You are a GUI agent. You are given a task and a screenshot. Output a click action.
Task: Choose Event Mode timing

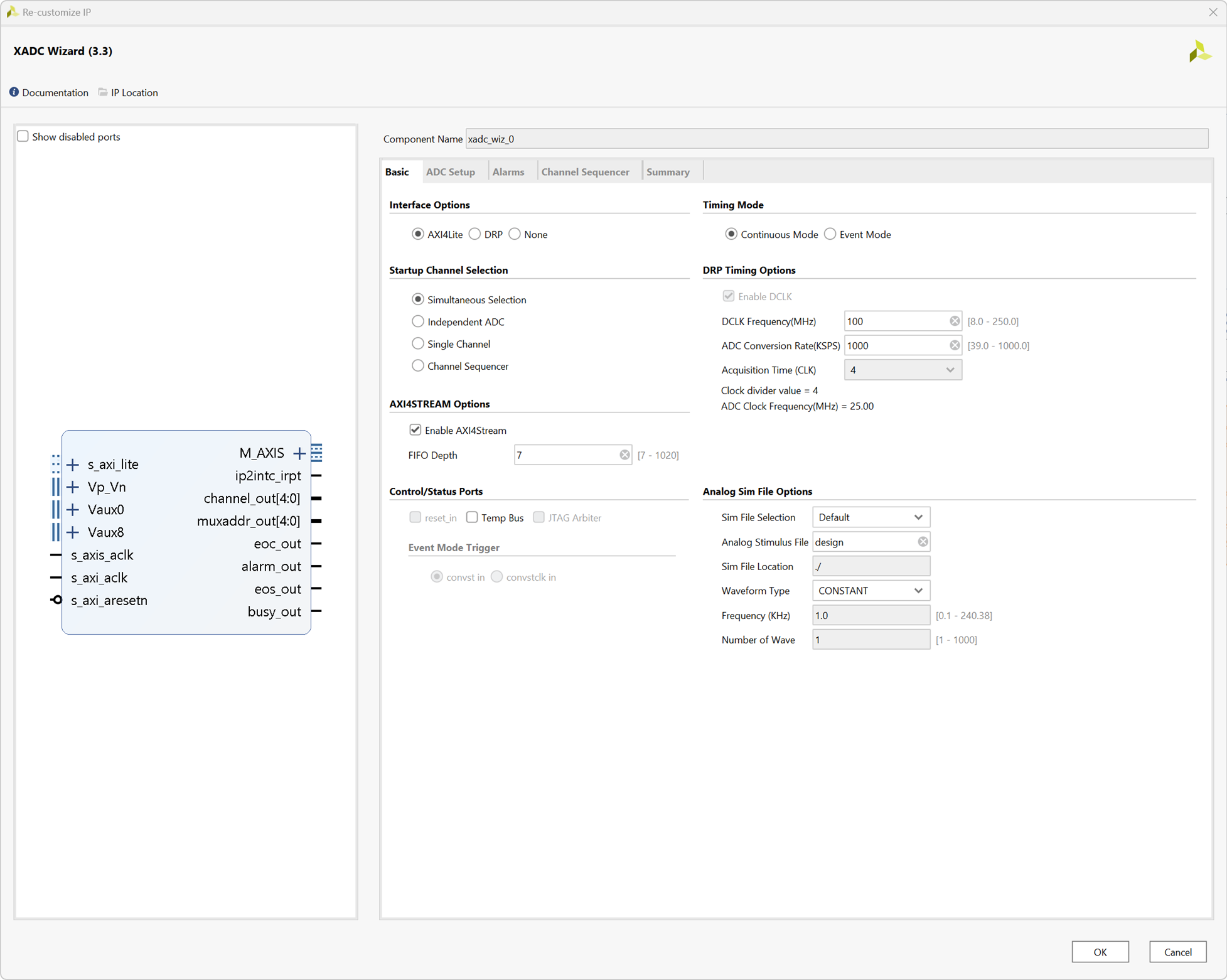[x=830, y=234]
